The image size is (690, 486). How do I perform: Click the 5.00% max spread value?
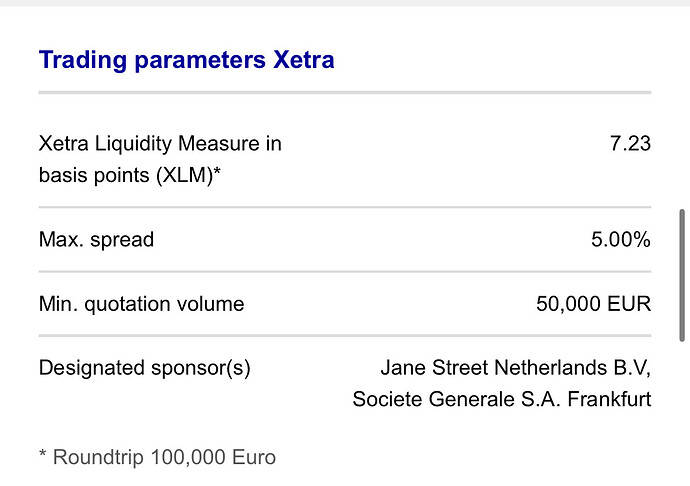point(620,240)
